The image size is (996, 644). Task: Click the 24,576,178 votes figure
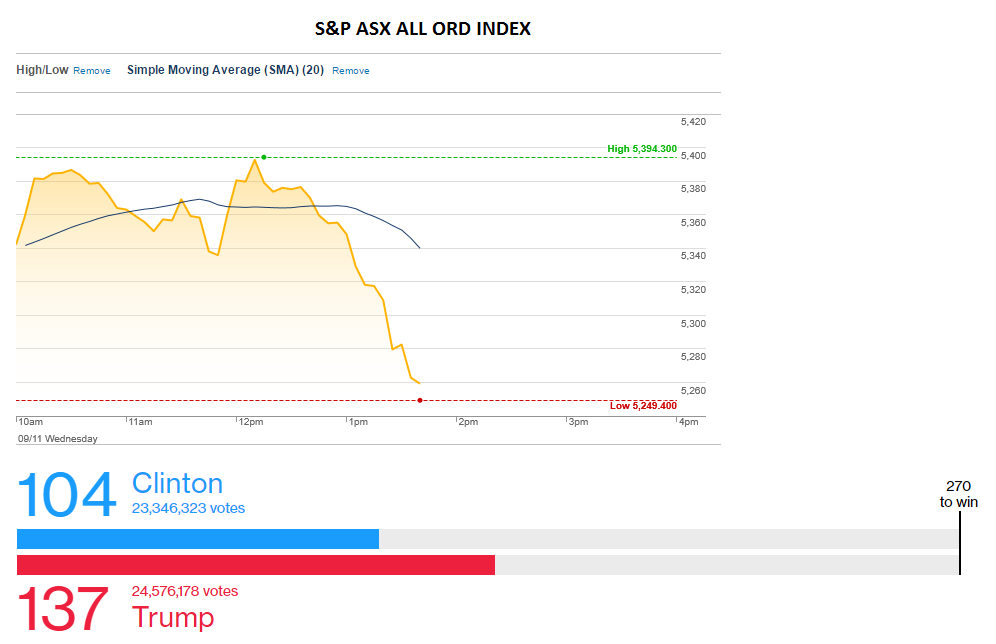tap(185, 591)
